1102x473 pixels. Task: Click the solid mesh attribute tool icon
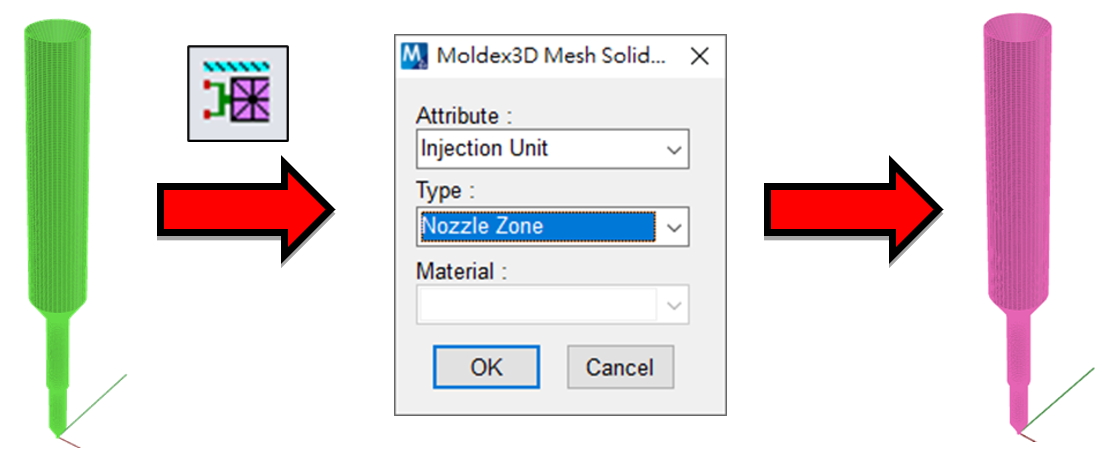pyautogui.click(x=238, y=93)
